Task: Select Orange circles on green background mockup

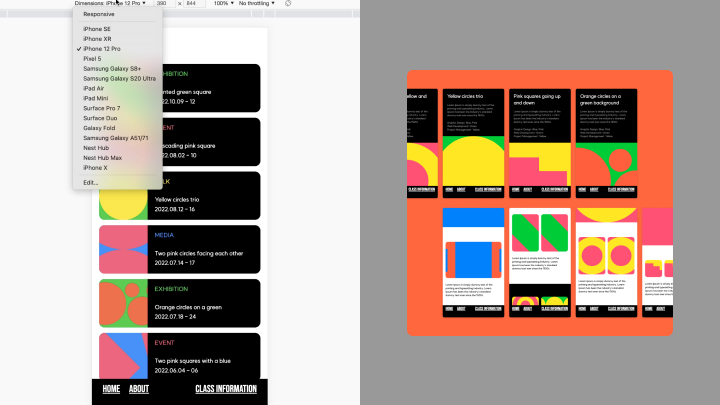Action: [x=607, y=143]
